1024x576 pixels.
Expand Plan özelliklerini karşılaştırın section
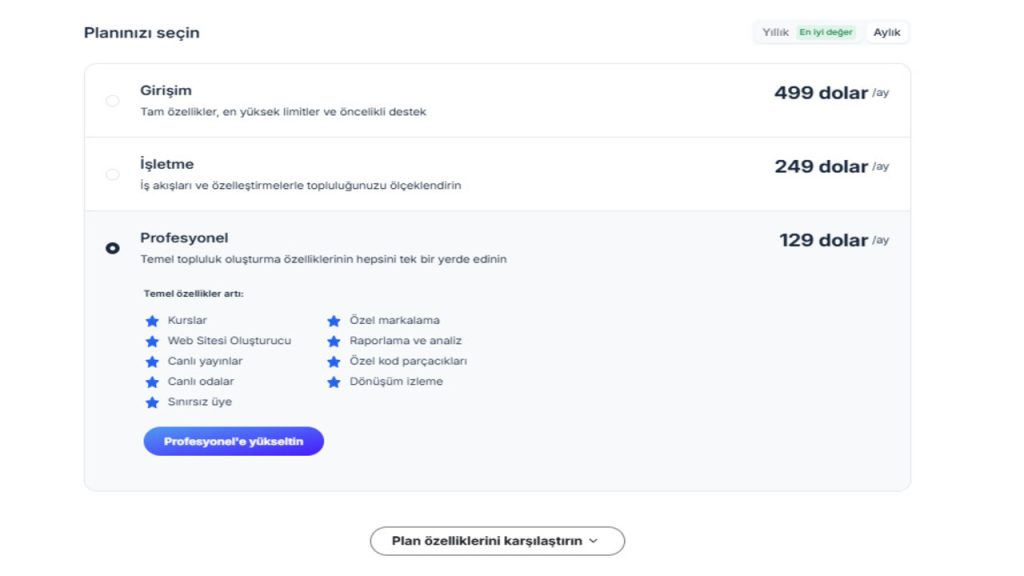click(x=486, y=541)
